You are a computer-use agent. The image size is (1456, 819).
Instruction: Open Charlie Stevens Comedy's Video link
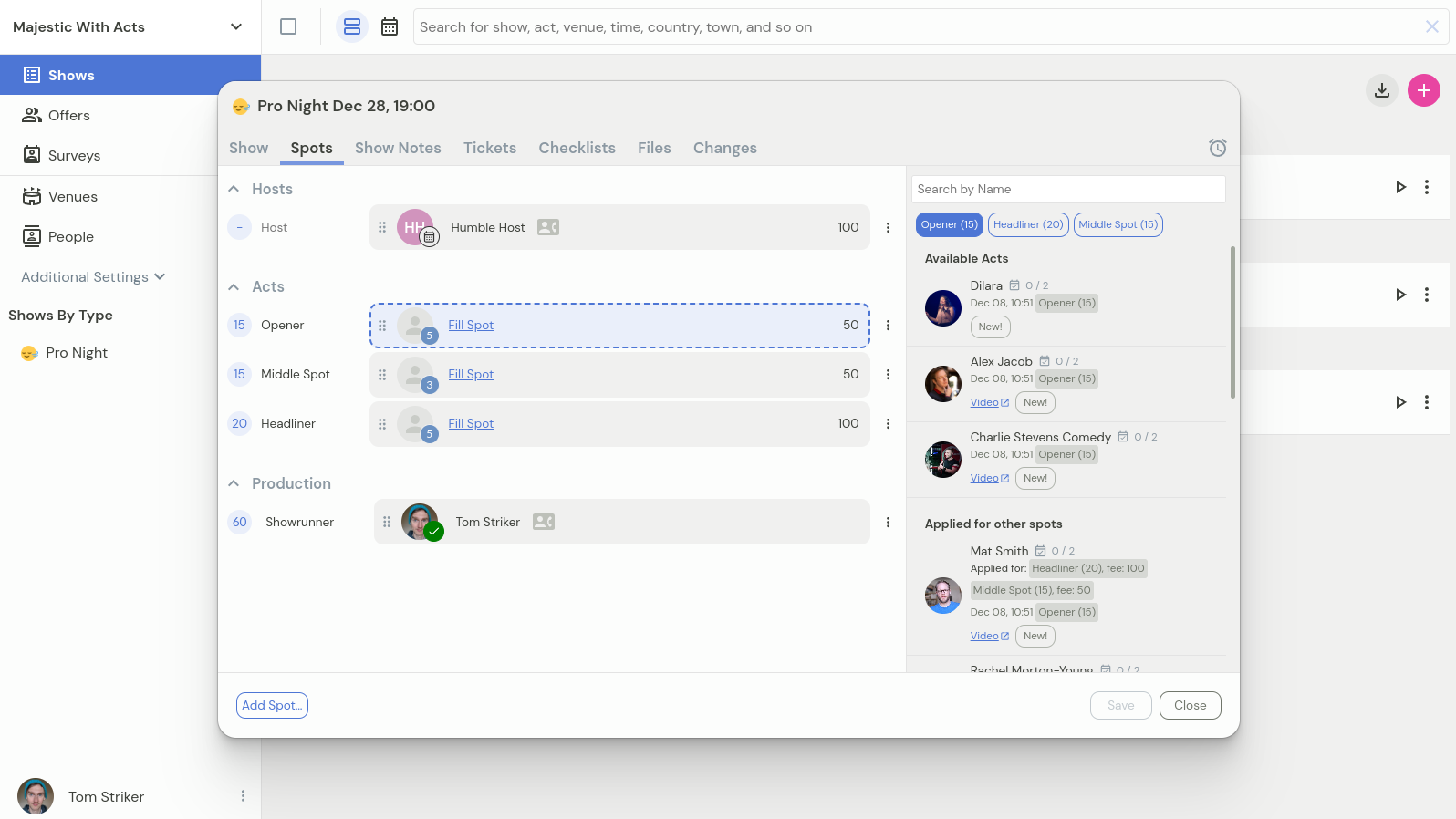pyautogui.click(x=989, y=478)
